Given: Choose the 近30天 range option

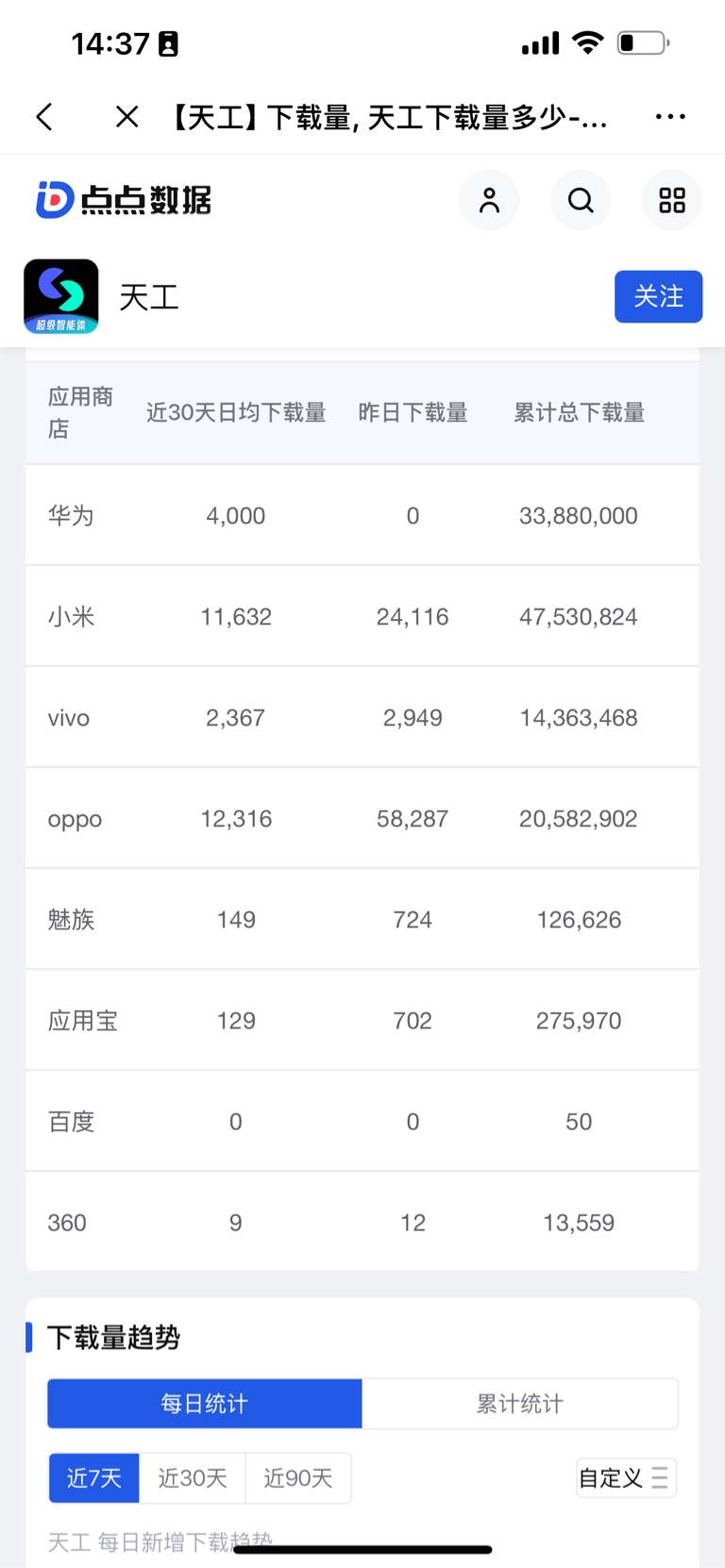Looking at the screenshot, I should [x=193, y=1477].
